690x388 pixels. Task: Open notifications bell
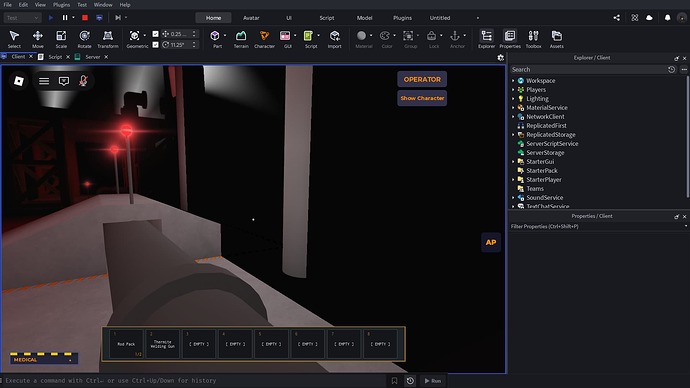(x=668, y=18)
